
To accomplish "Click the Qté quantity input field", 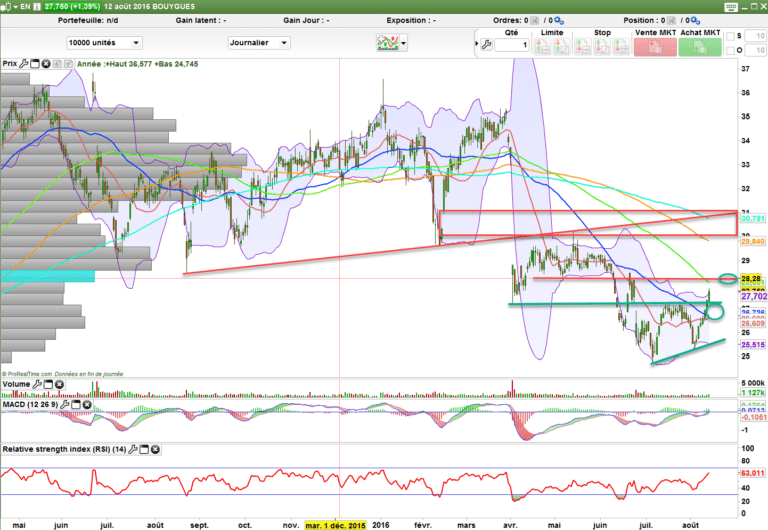I will pyautogui.click(x=512, y=45).
